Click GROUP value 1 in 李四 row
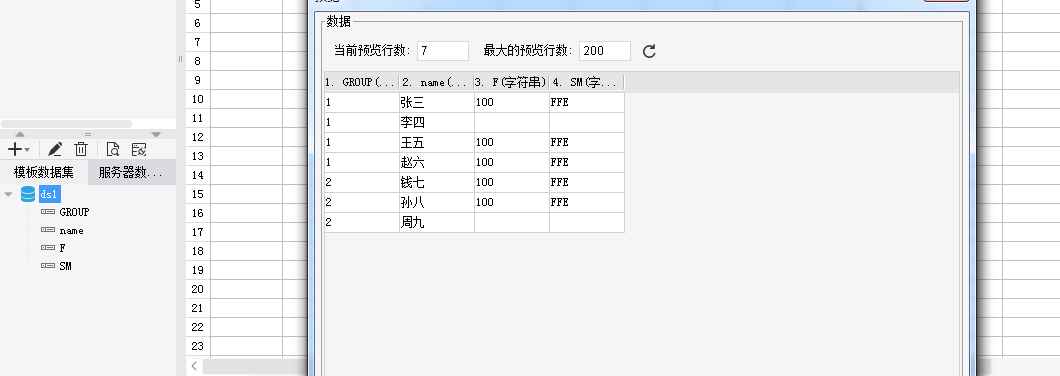1060x376 pixels. coord(362,122)
